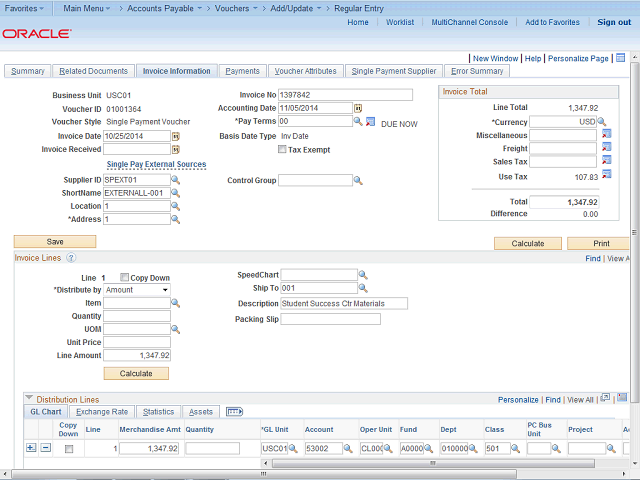Click Show all columns icon
The image size is (640, 480).
[235, 412]
